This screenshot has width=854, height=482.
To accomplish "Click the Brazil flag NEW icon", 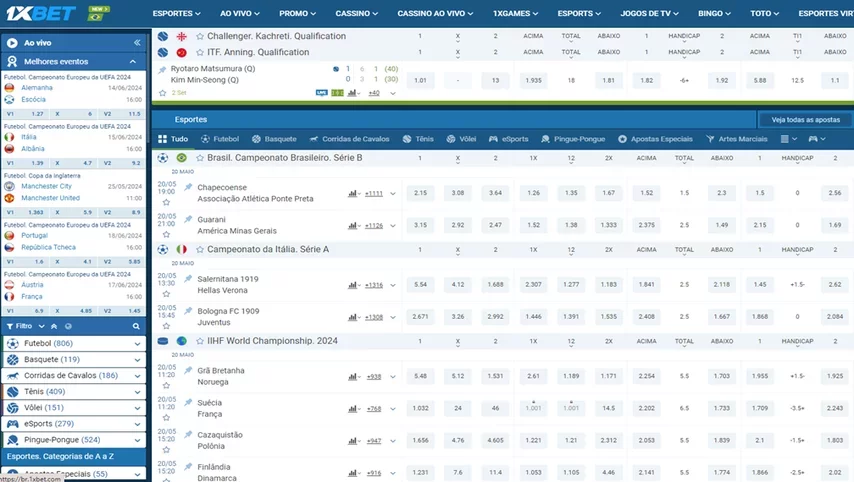I will click(98, 13).
